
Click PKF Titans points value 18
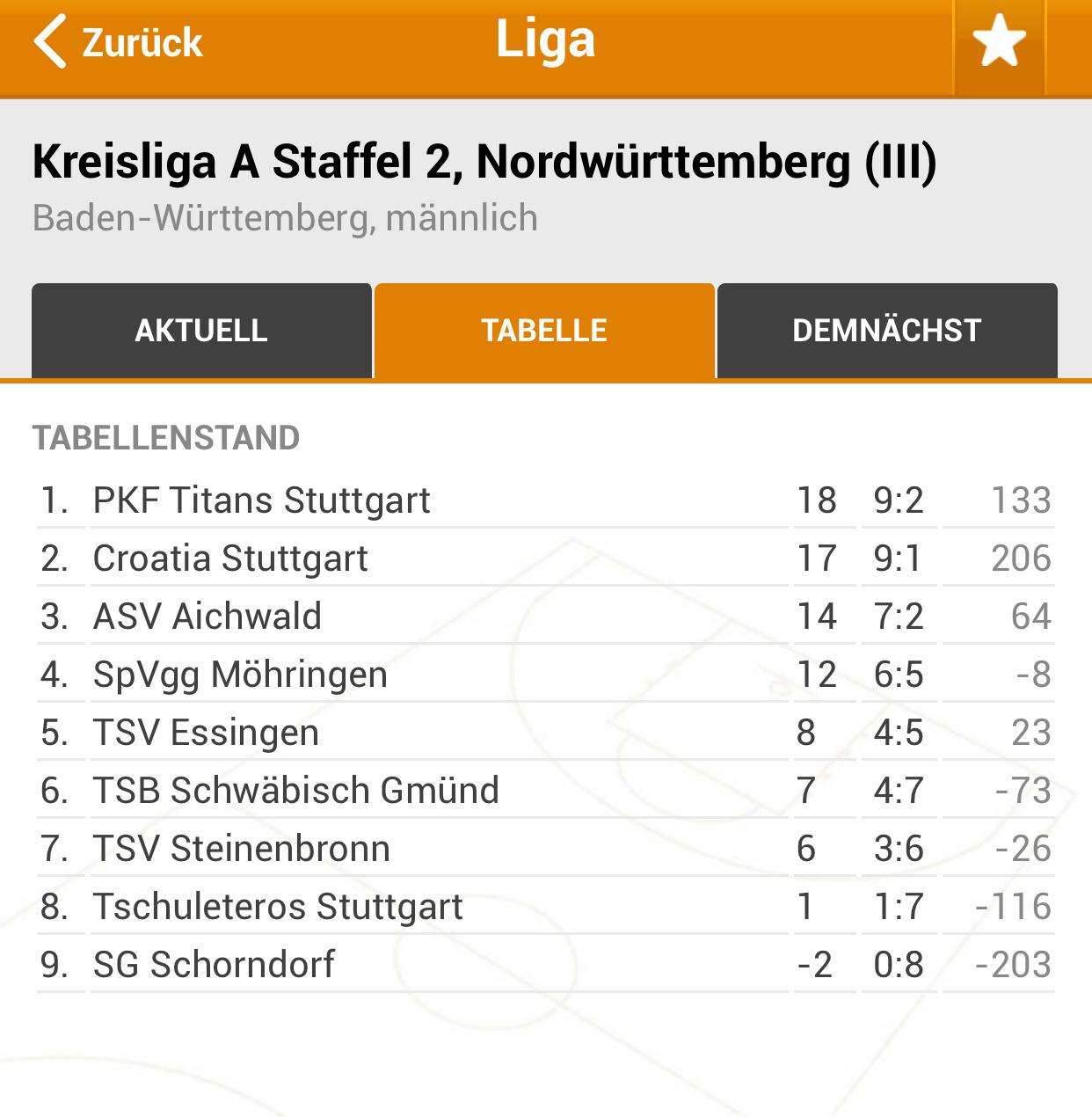pos(817,500)
